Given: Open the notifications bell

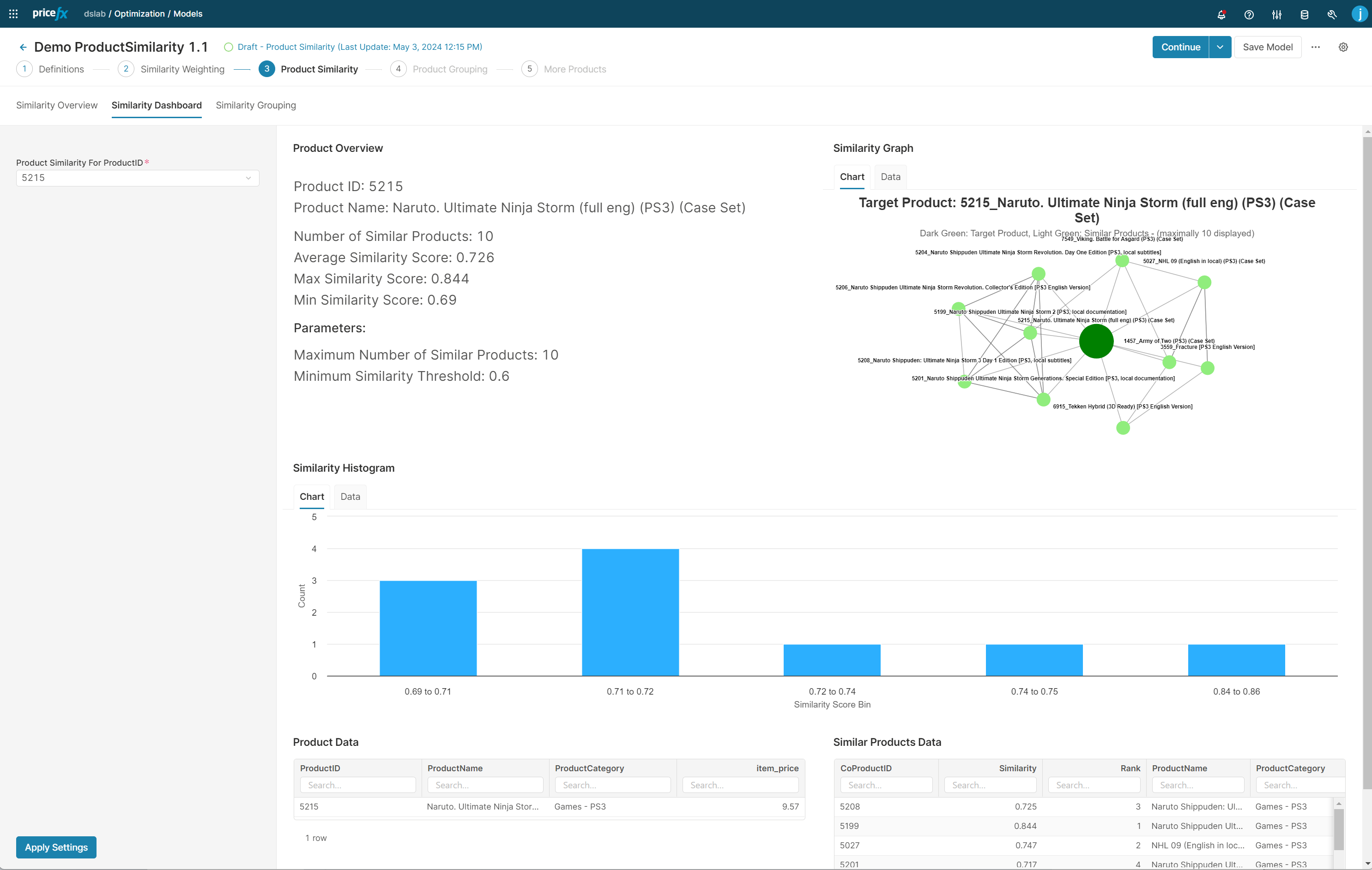Looking at the screenshot, I should pos(1221,14).
